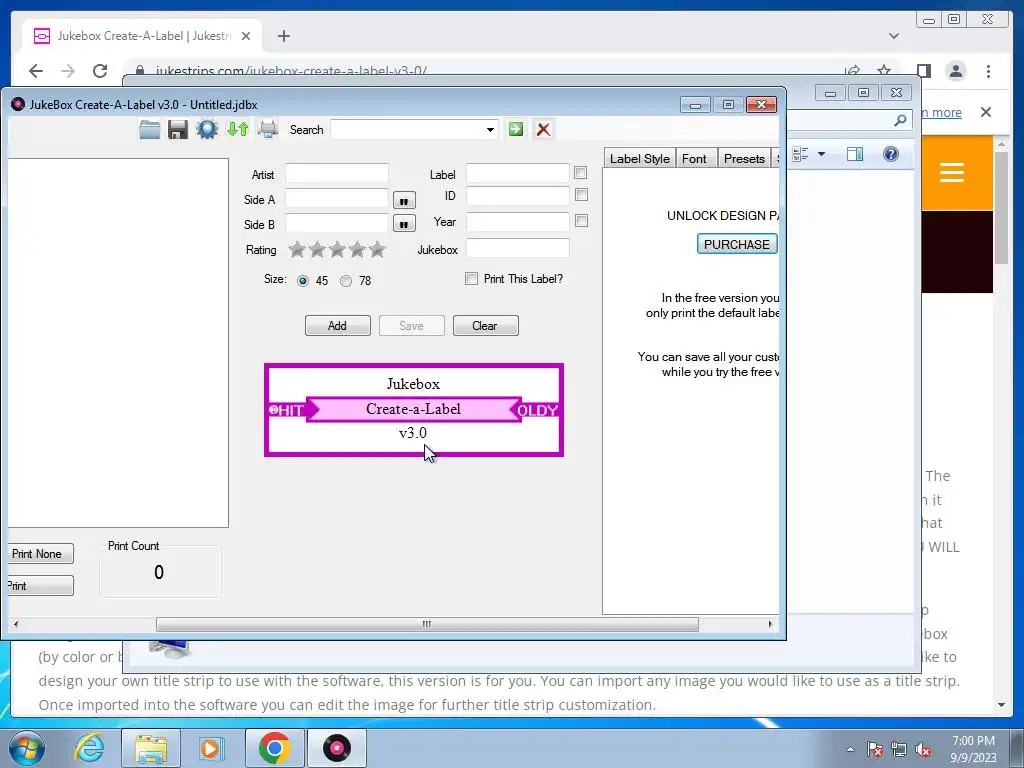Image resolution: width=1024 pixels, height=768 pixels.
Task: Open Chrome tab search chevron
Action: click(x=894, y=36)
